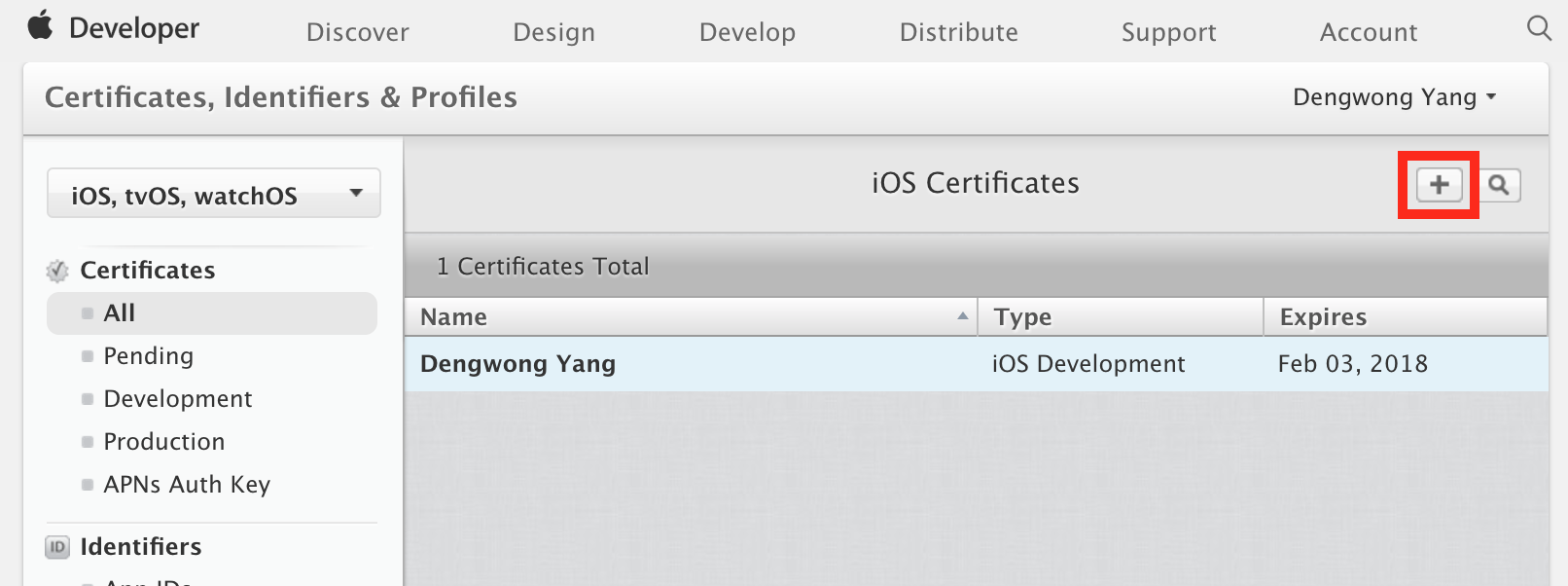
Task: Sort table by Expires column header
Action: click(1406, 317)
